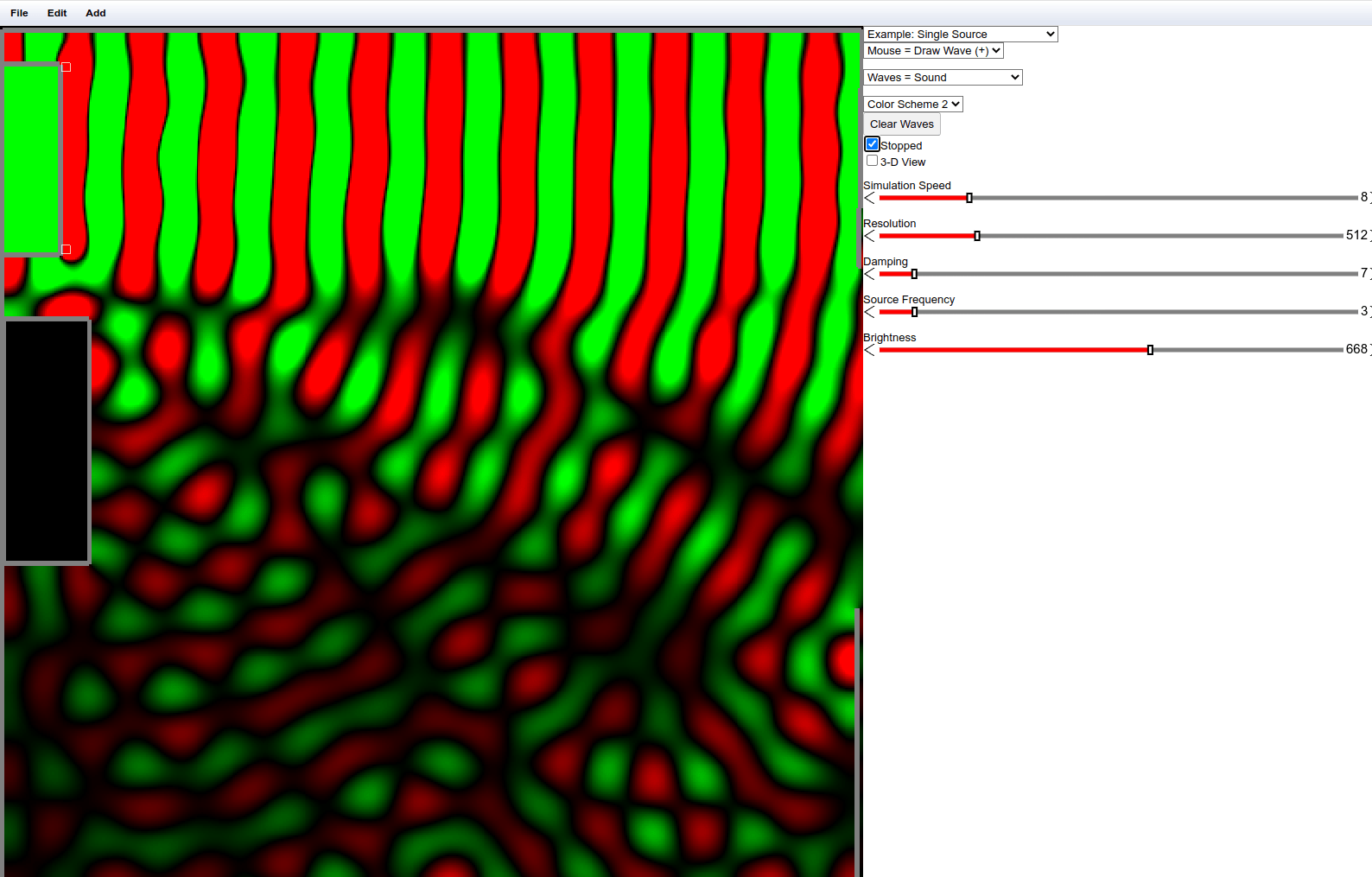
Task: Click the left arrow of Brightness slider
Action: tap(869, 350)
